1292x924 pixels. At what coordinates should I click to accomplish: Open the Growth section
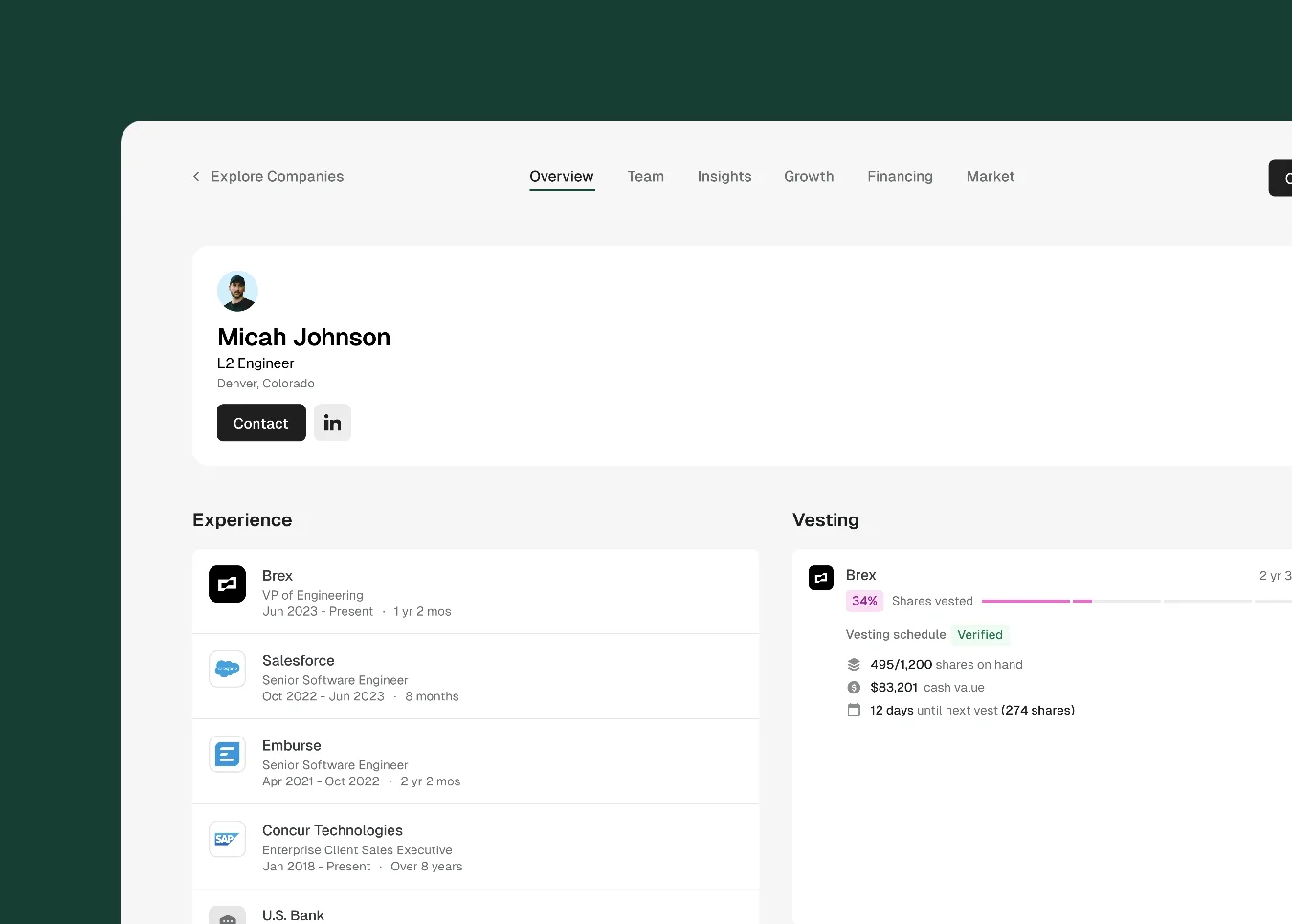pos(809,176)
